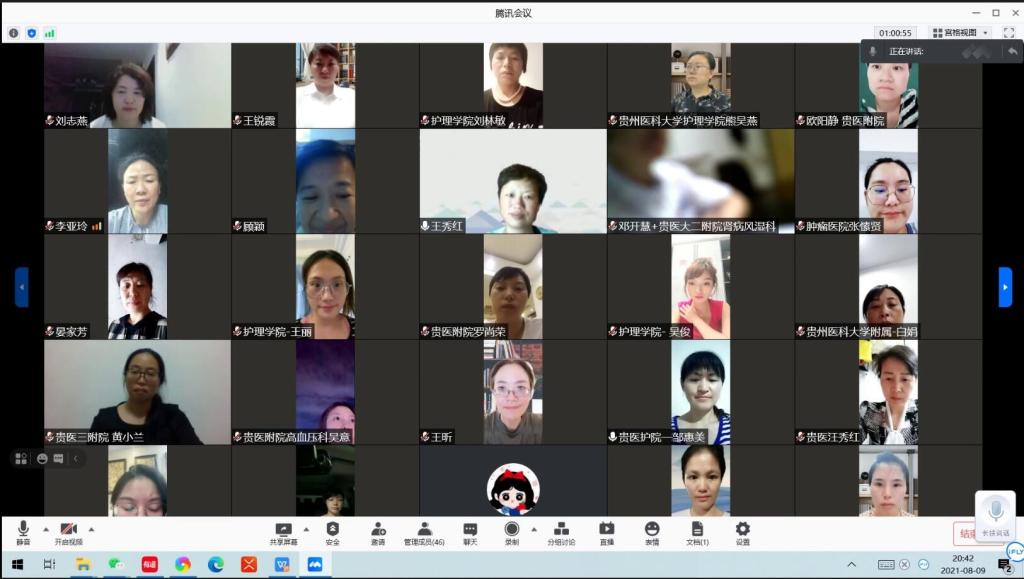This screenshot has width=1024, height=579.
Task: Start Breakout Rooms (分组讨论)
Action: pyautogui.click(x=561, y=531)
